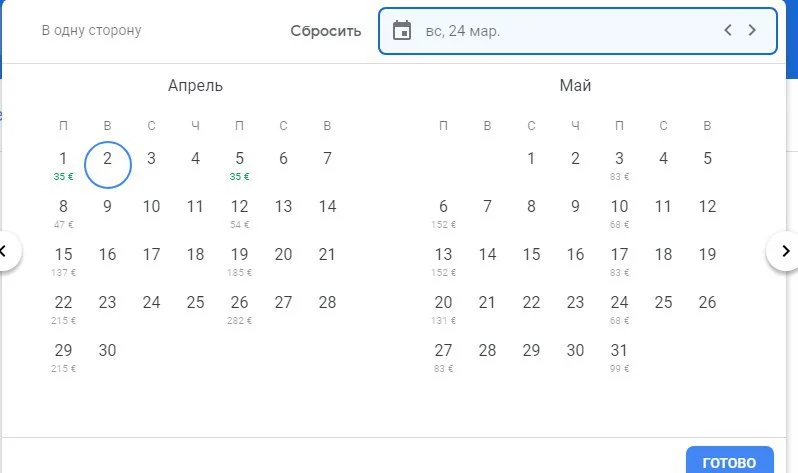Choose April 5 with the 35 € fare
This screenshot has width=798, height=473.
(240, 163)
